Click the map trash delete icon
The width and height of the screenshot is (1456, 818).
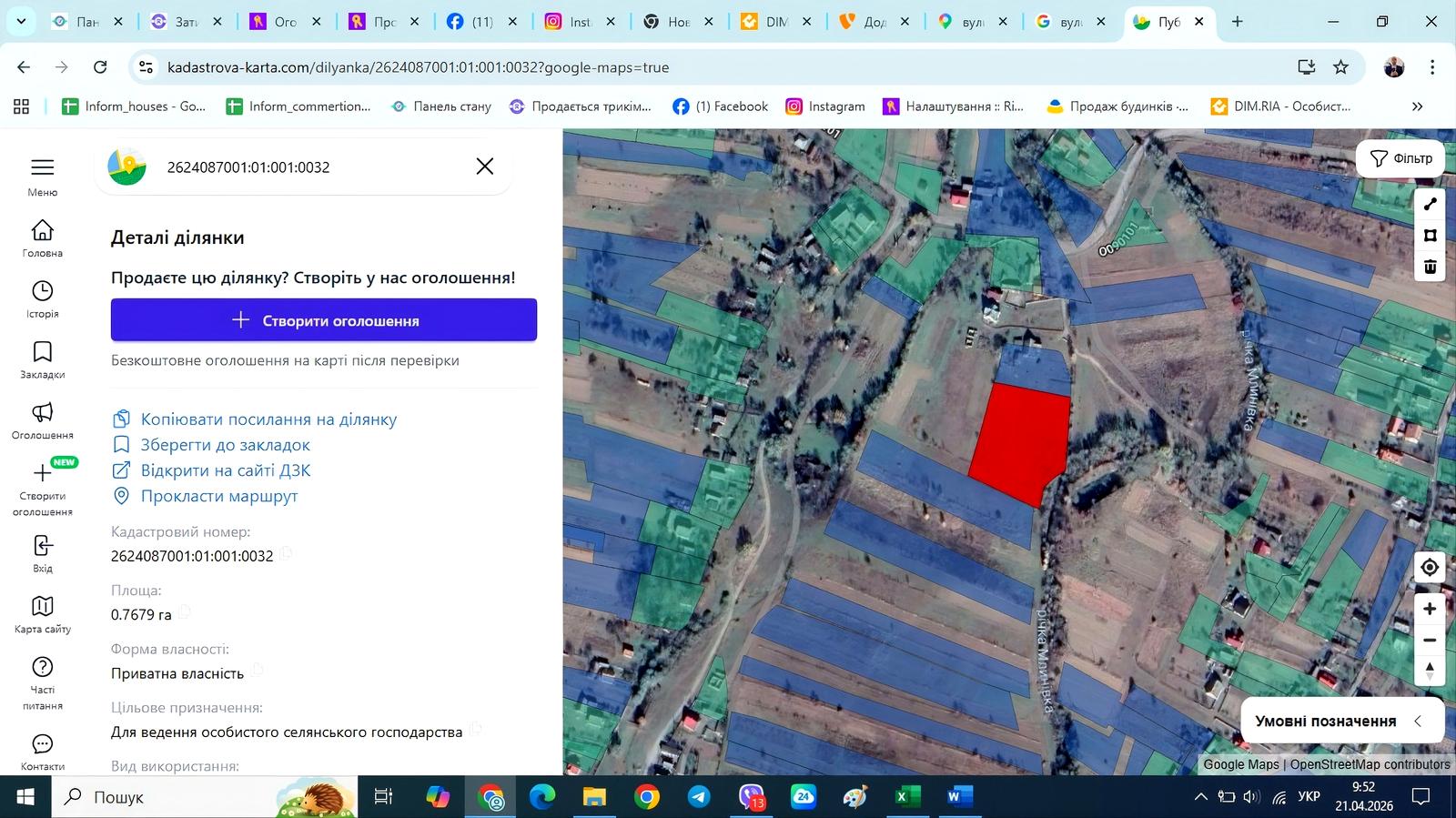coord(1430,267)
